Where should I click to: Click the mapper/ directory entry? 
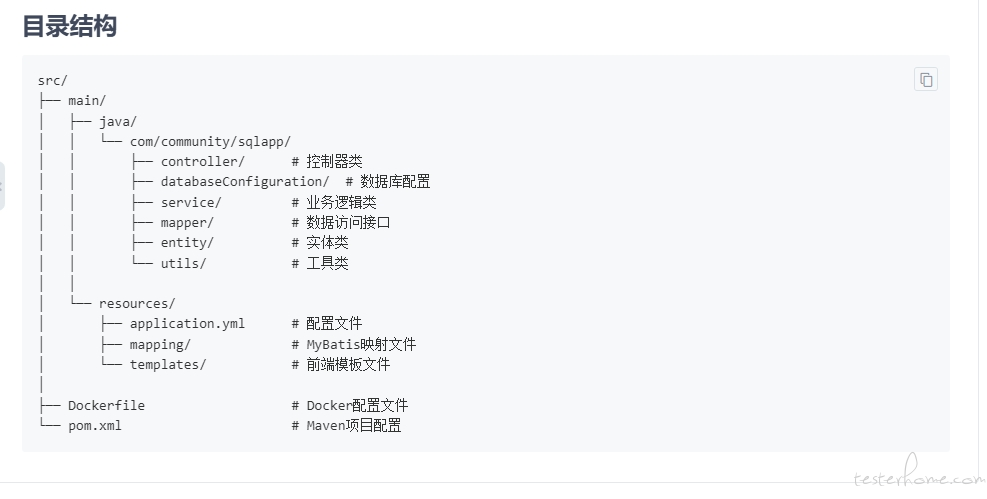187,223
